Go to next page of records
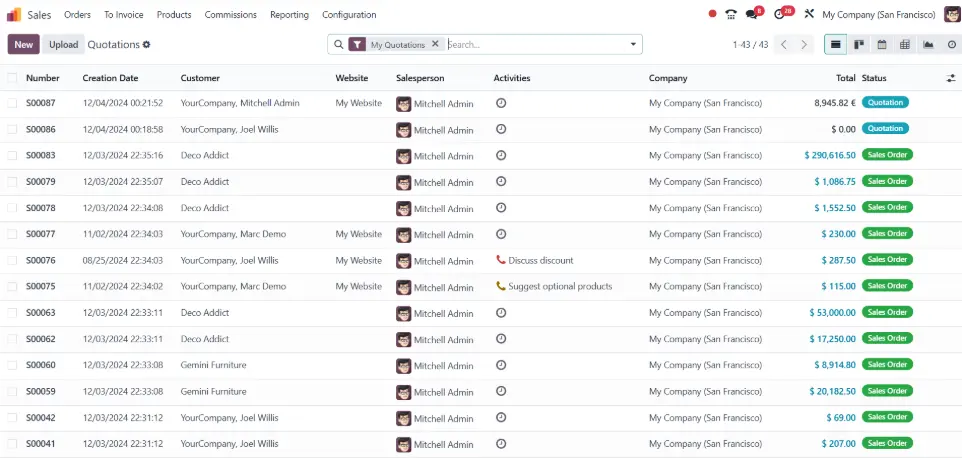The image size is (962, 458). coord(804,45)
